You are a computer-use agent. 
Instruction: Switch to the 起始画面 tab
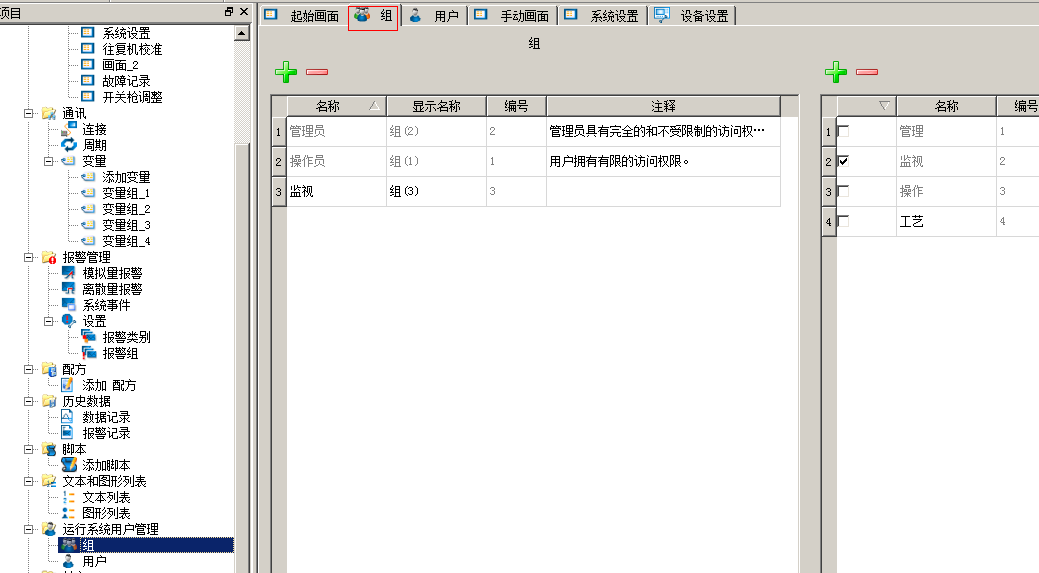click(303, 16)
